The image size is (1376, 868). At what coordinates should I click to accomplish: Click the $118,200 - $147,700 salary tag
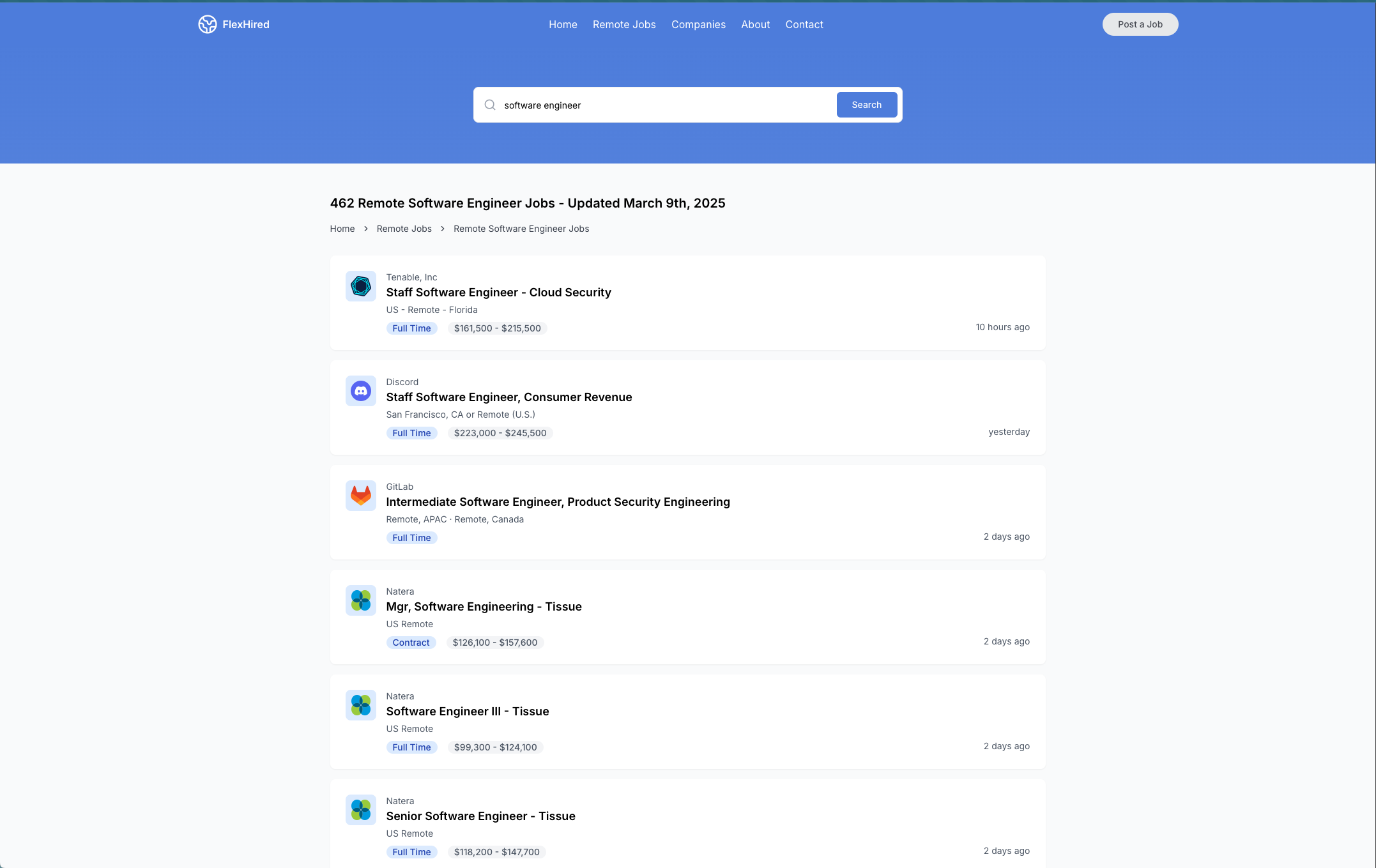tap(497, 852)
